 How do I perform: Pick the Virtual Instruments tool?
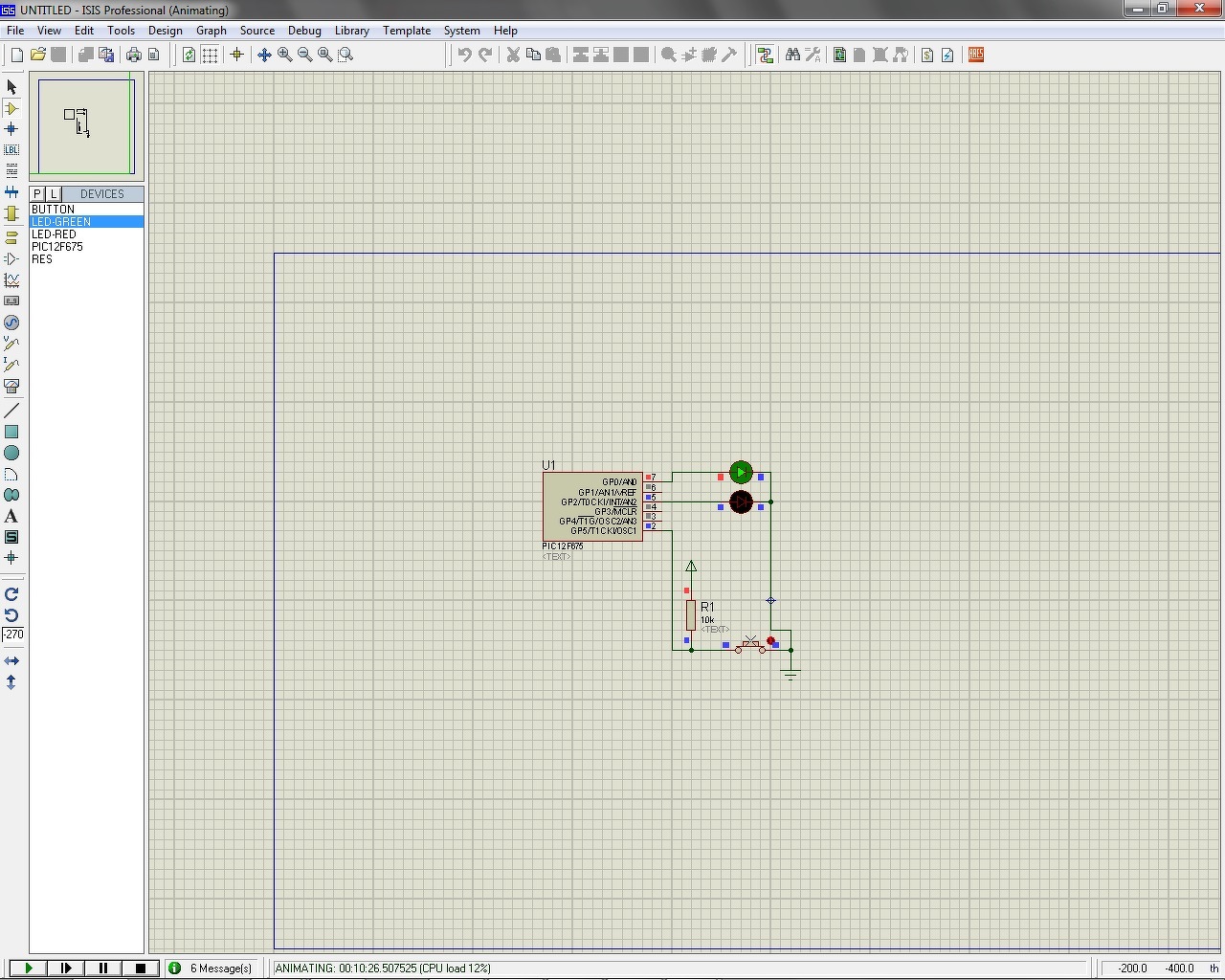click(11, 387)
